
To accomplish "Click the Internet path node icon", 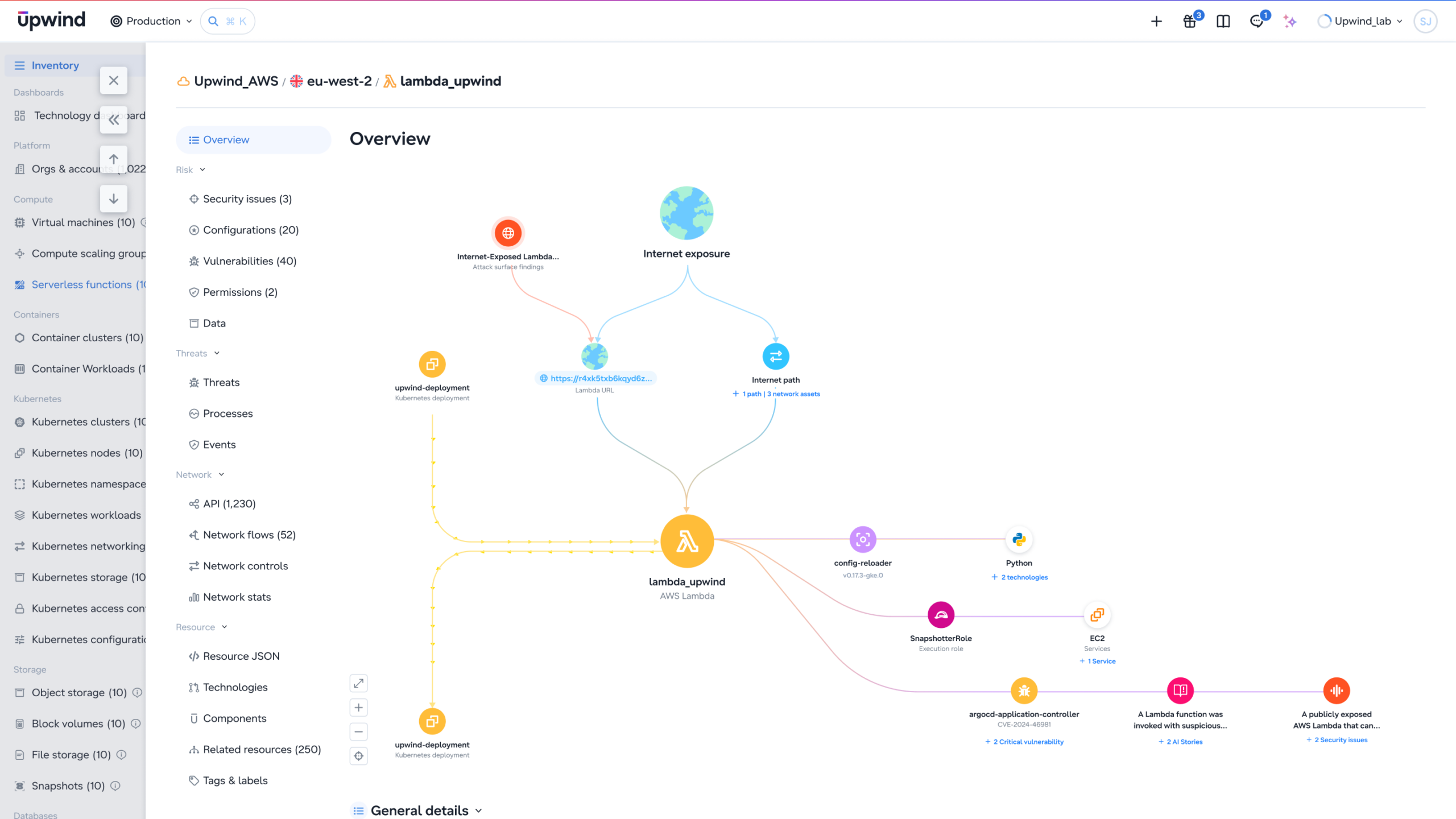I will click(x=776, y=357).
